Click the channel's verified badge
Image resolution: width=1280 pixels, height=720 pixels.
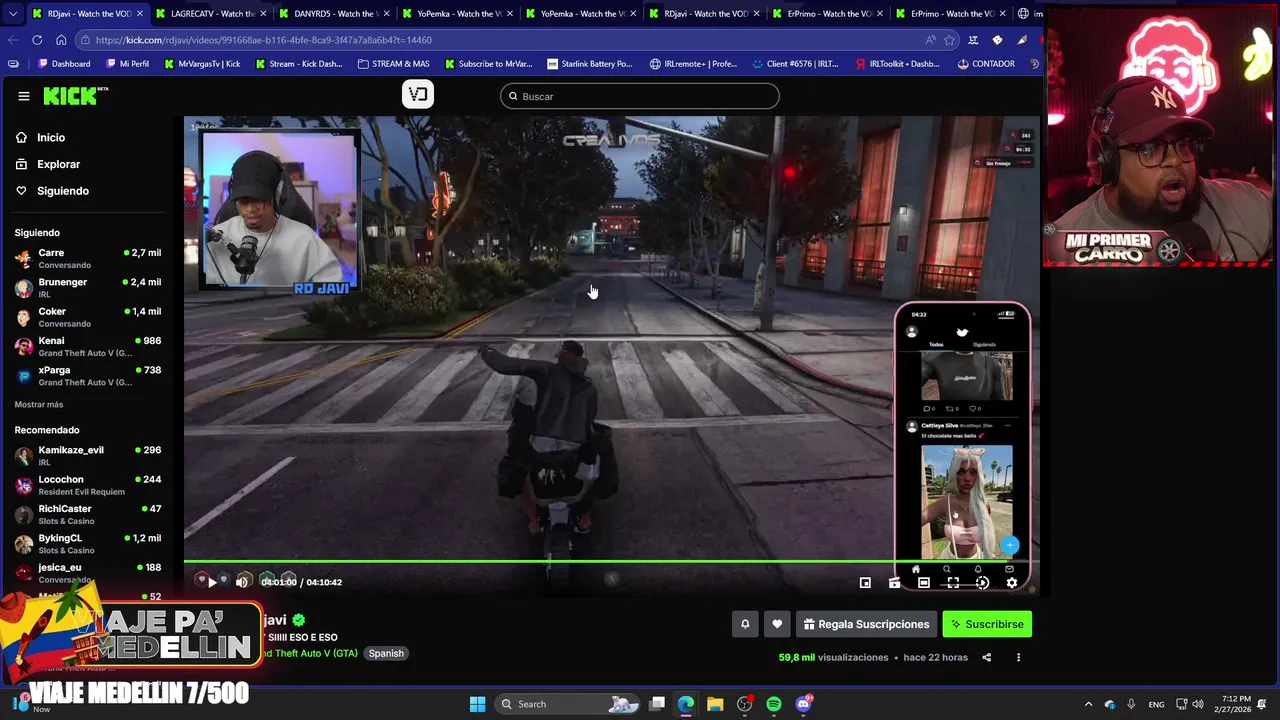tap(299, 620)
